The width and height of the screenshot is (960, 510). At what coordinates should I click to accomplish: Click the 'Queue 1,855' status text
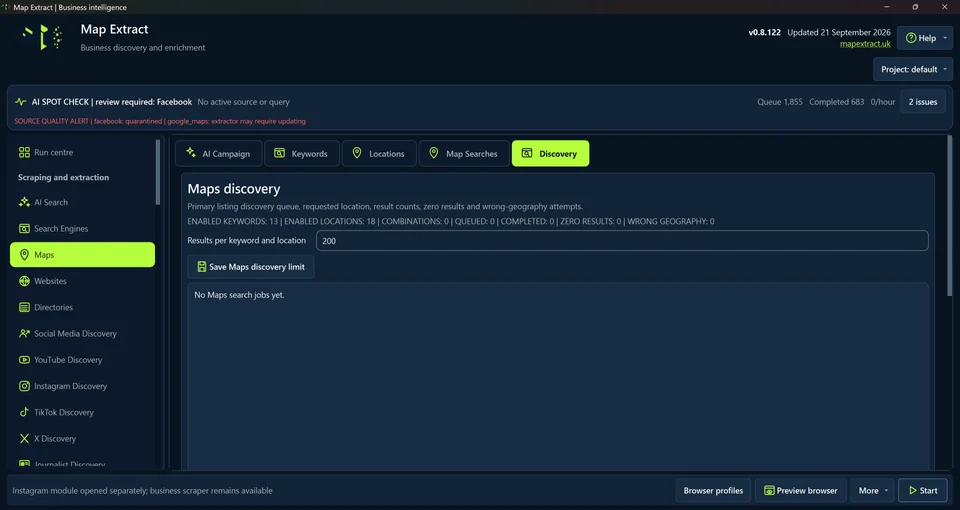tap(779, 102)
